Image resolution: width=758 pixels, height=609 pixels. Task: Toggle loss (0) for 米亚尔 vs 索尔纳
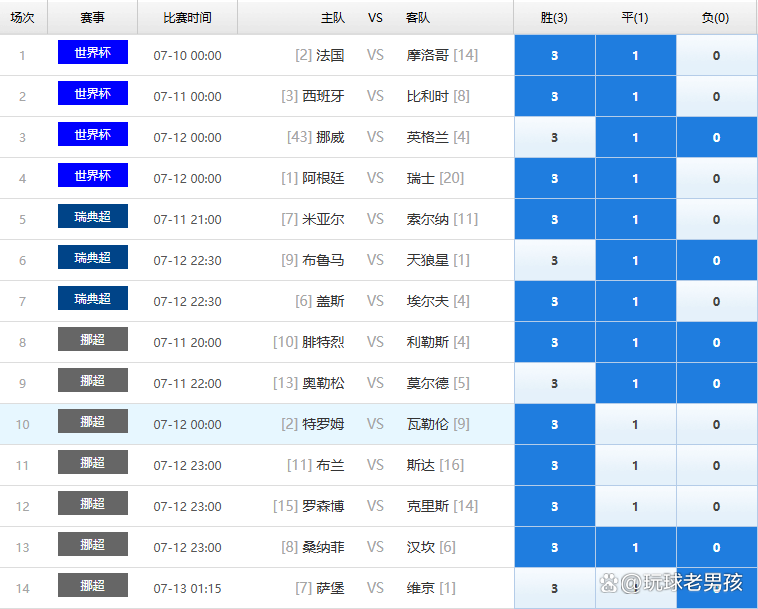coord(716,219)
